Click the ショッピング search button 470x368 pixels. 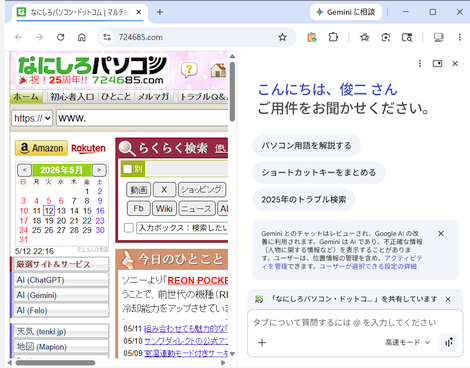click(202, 190)
